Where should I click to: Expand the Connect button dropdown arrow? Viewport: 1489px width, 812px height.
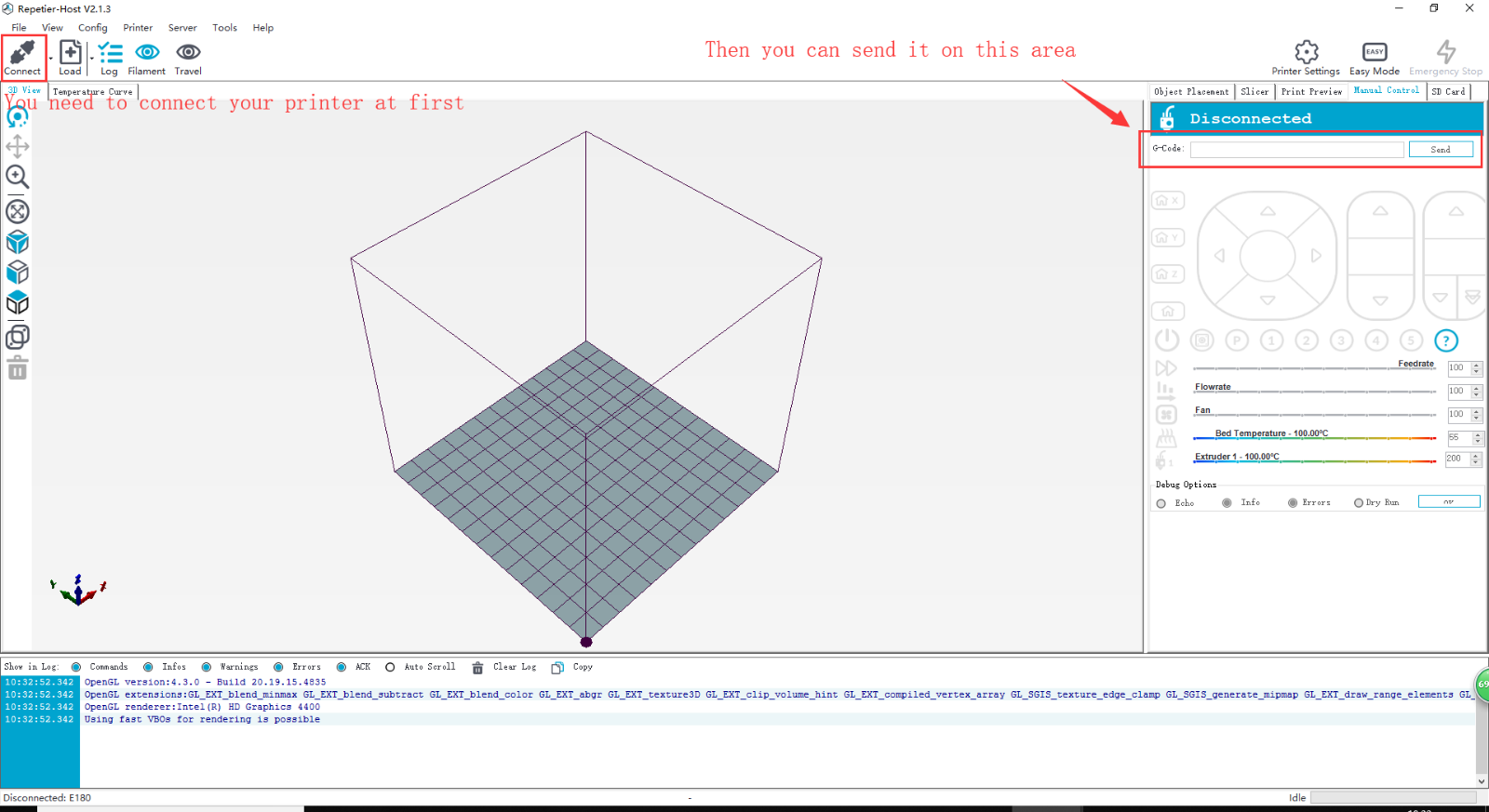coord(50,59)
